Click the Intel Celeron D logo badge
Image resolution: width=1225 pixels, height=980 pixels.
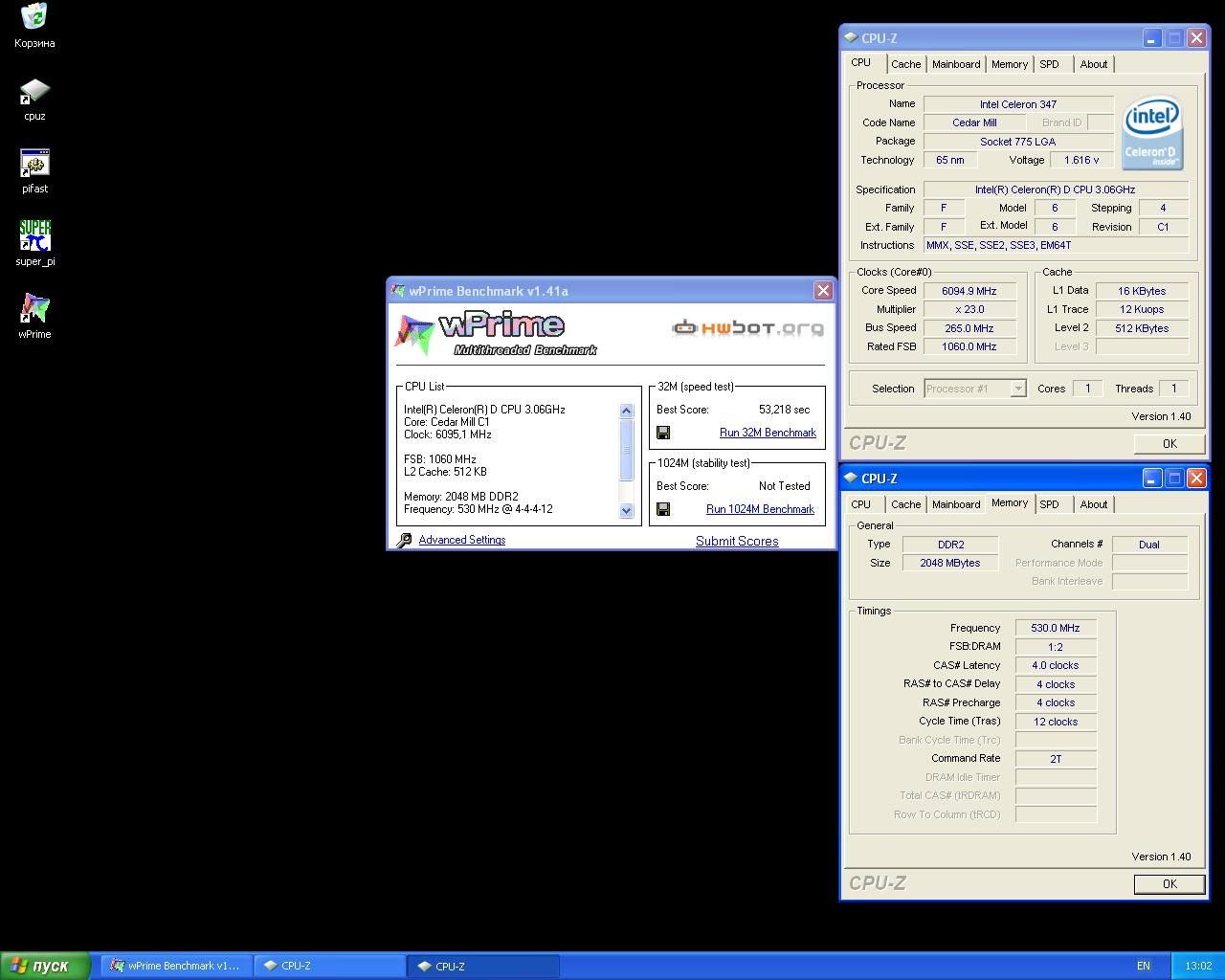point(1152,132)
